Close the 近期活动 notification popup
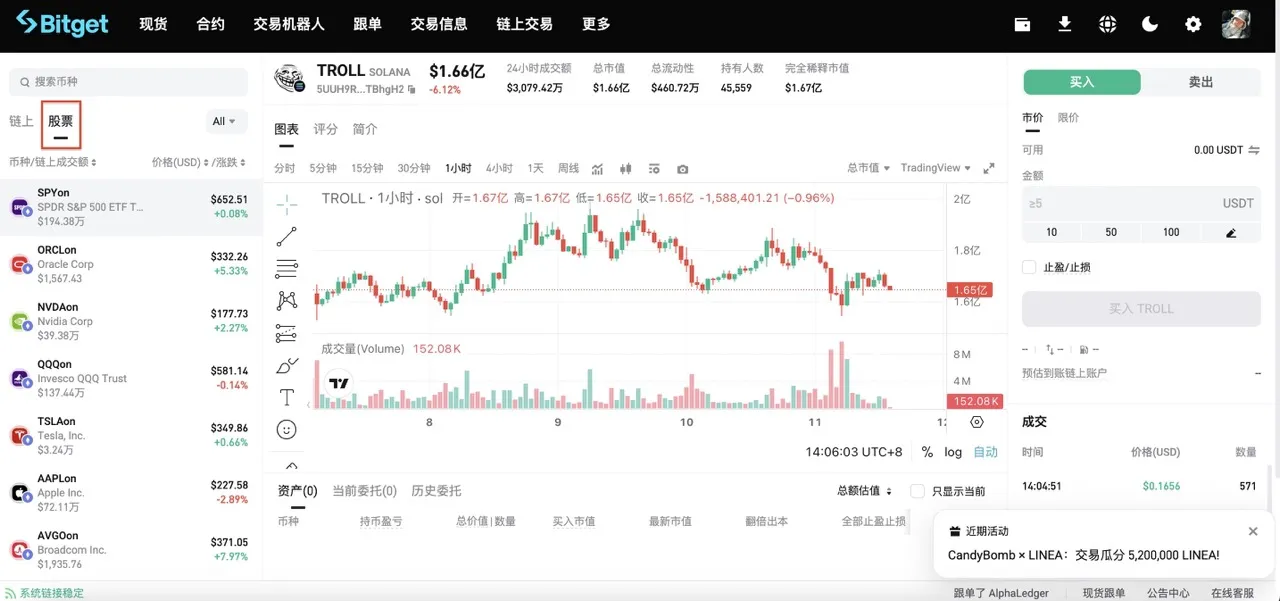Image resolution: width=1280 pixels, height=601 pixels. (1253, 531)
